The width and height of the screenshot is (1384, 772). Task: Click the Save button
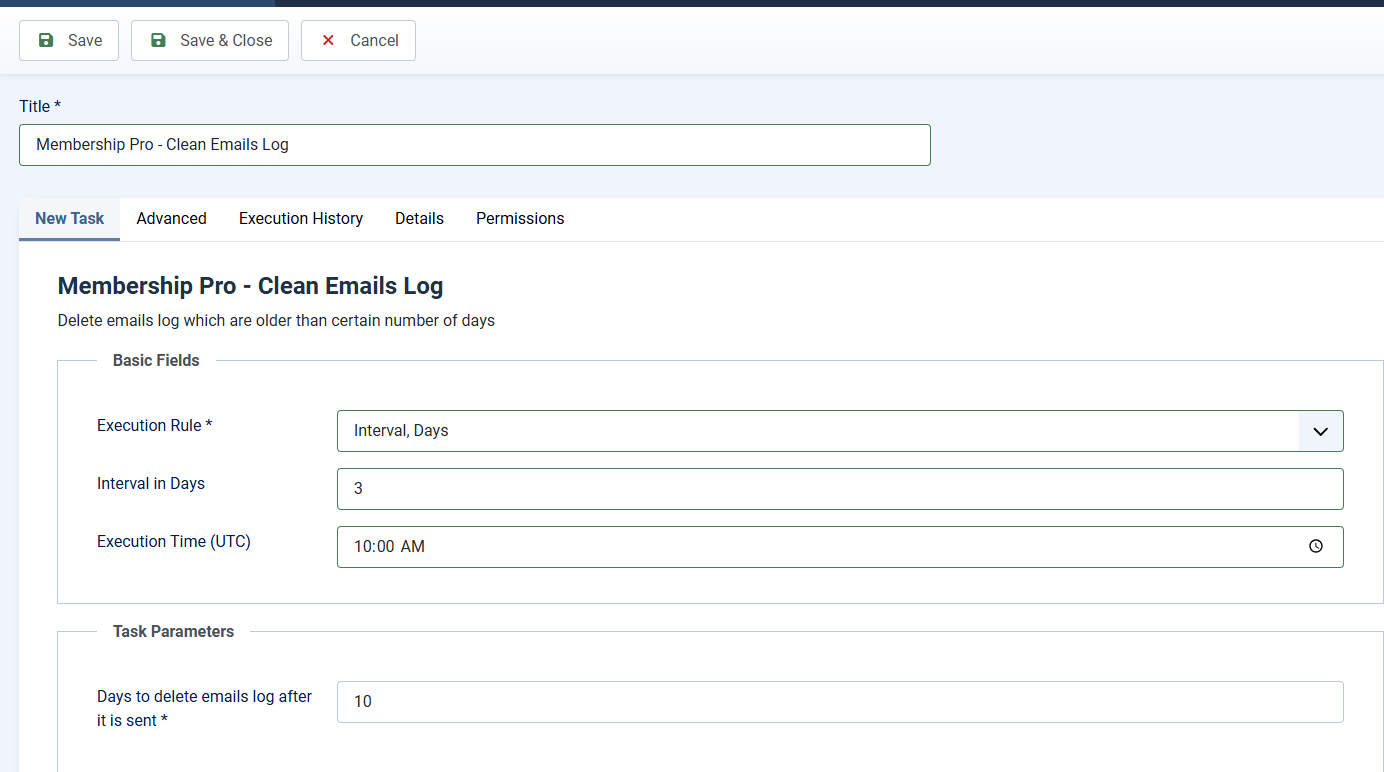(69, 40)
